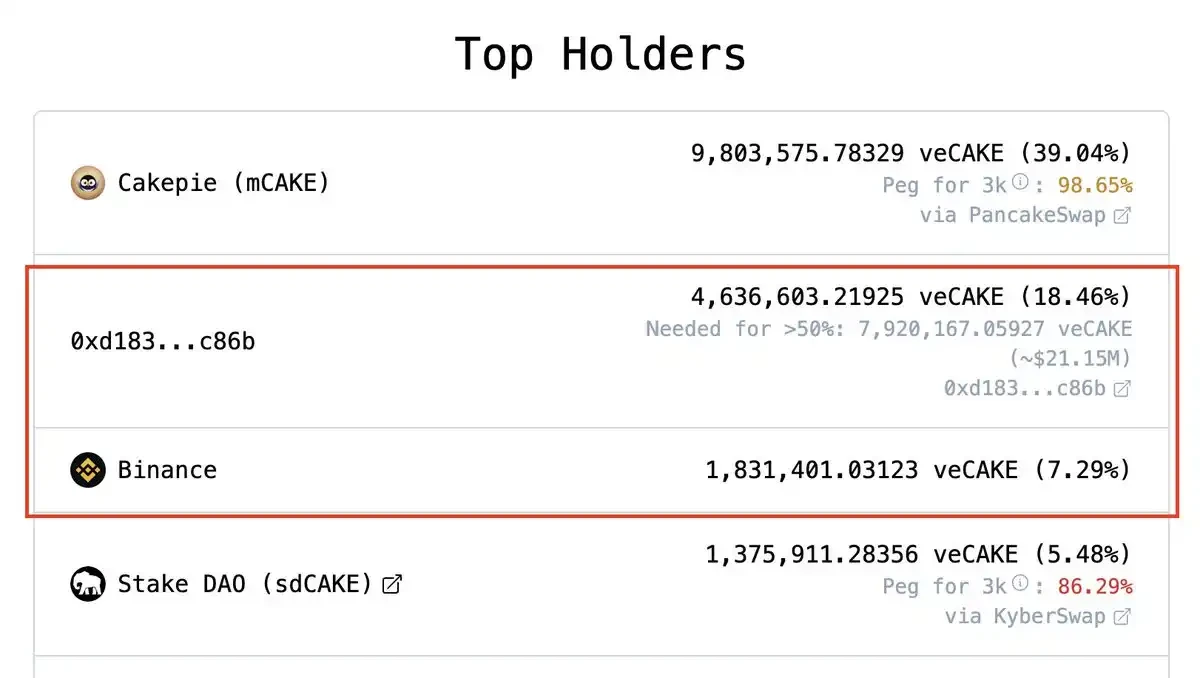Click the Cakepie owl logo icon

tap(88, 183)
